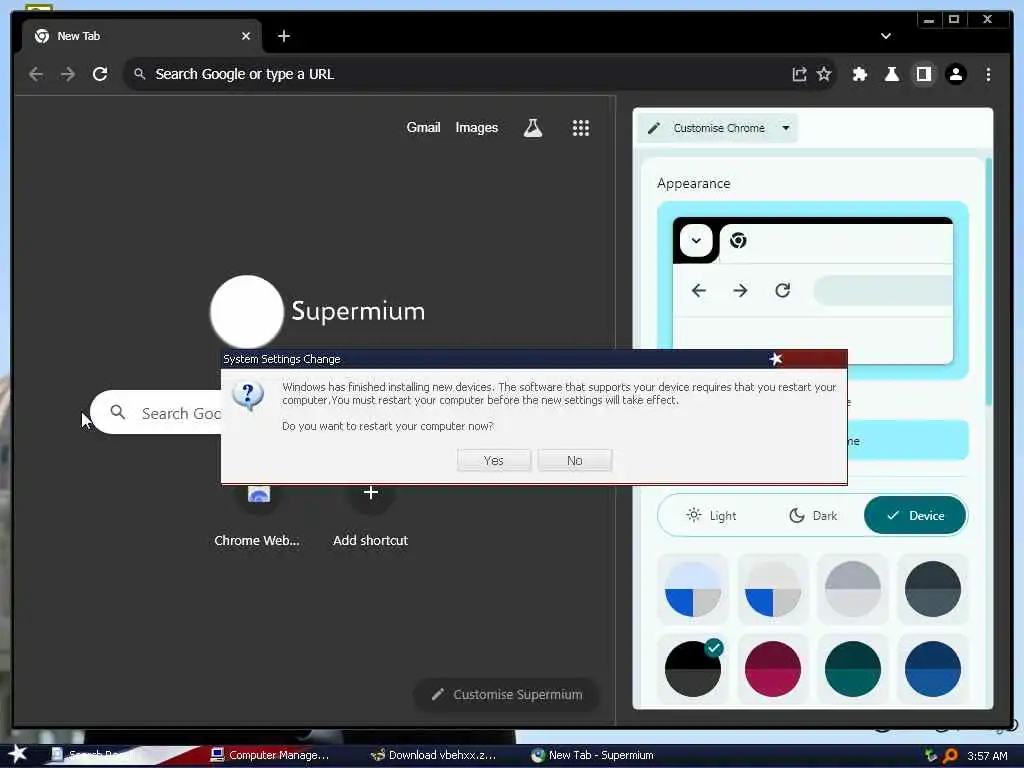Click the question mark icon in the dialog
1024x768 pixels.
(x=248, y=396)
